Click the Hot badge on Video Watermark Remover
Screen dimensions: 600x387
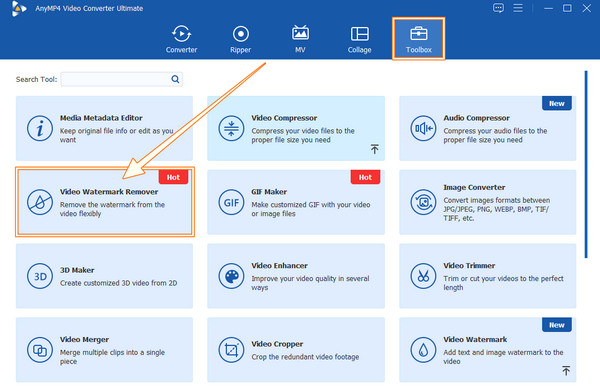(173, 177)
